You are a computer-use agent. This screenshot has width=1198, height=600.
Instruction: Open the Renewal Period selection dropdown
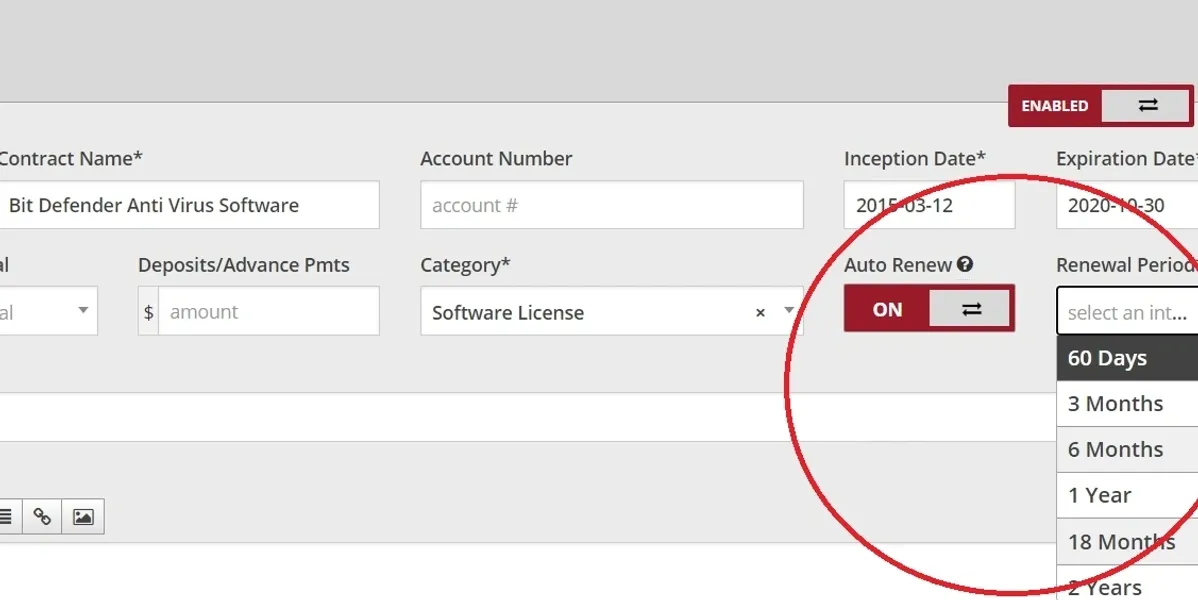tap(1120, 312)
